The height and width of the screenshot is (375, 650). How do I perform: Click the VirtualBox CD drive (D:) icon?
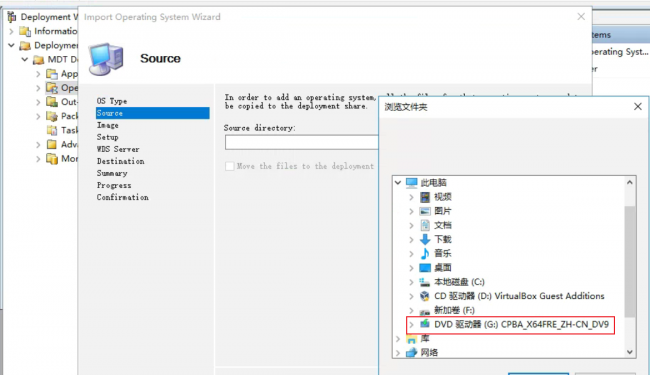(x=425, y=296)
